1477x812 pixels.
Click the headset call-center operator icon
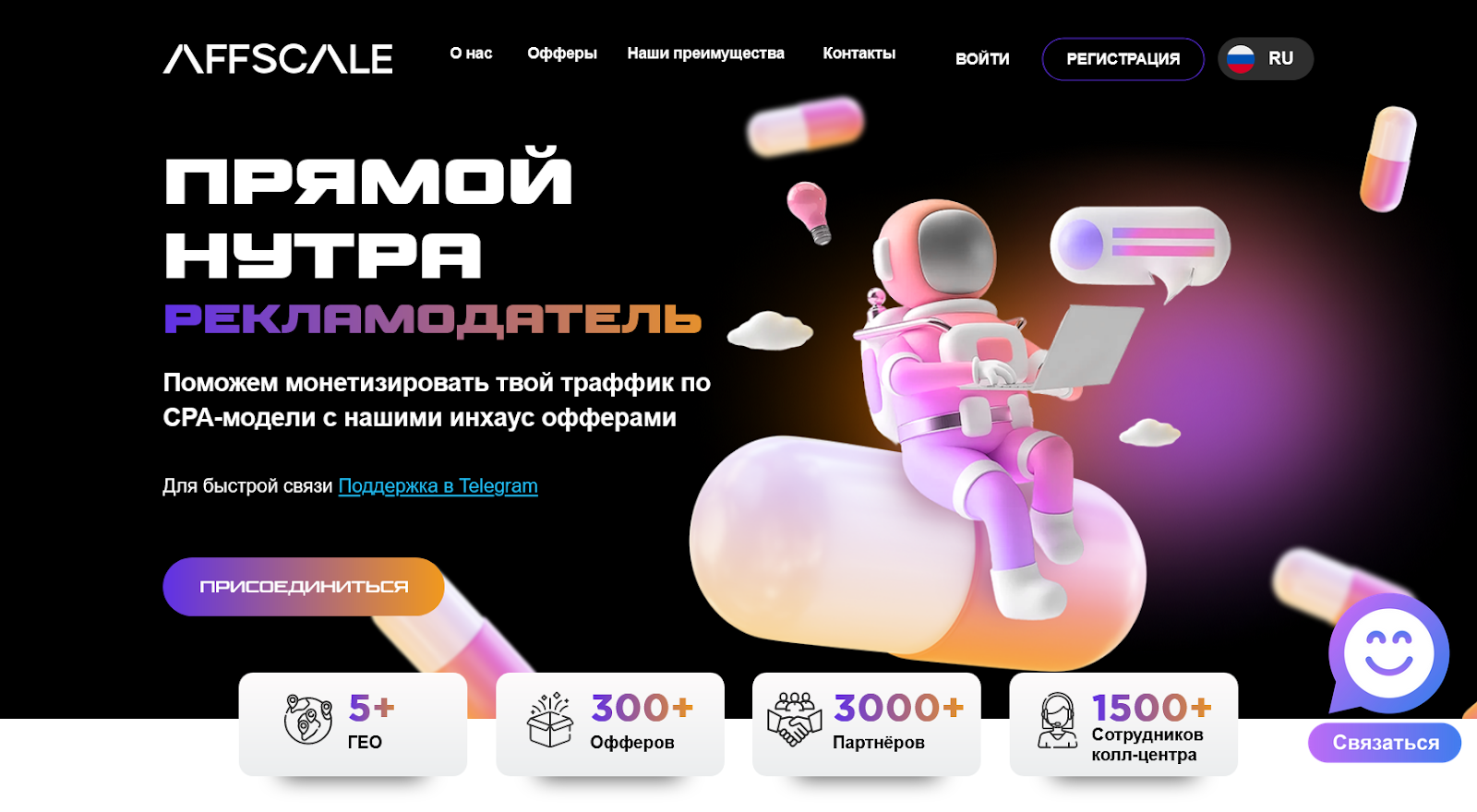coord(1057,721)
